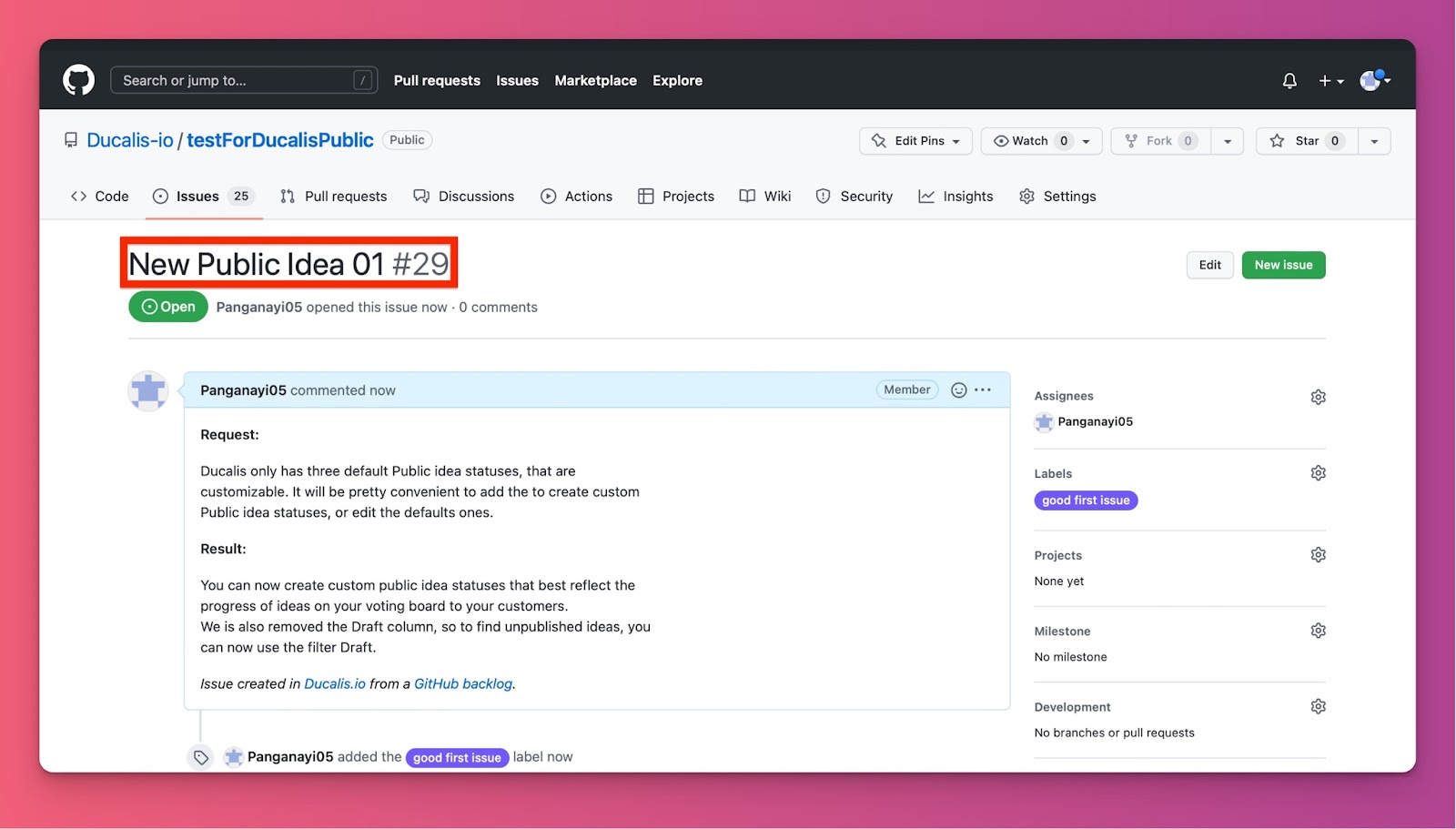Click the good first issue label in sidebar
Viewport: 1456px width, 829px height.
(x=1086, y=500)
